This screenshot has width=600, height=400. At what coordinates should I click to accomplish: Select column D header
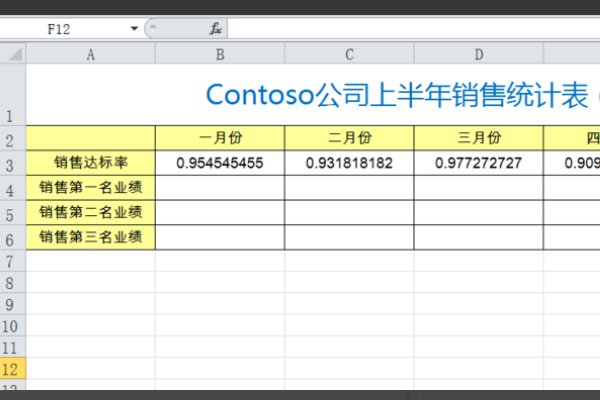tap(479, 54)
